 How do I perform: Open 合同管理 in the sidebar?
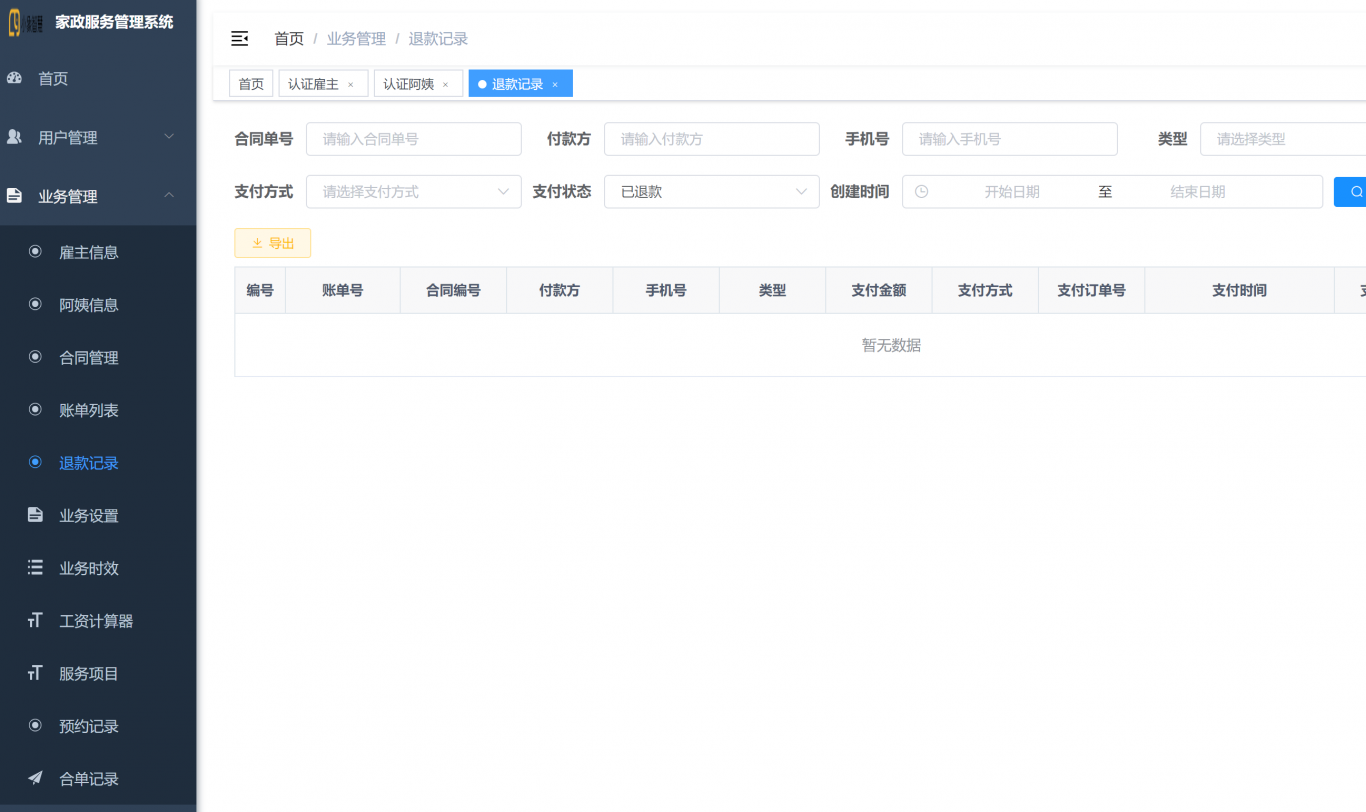pos(98,357)
